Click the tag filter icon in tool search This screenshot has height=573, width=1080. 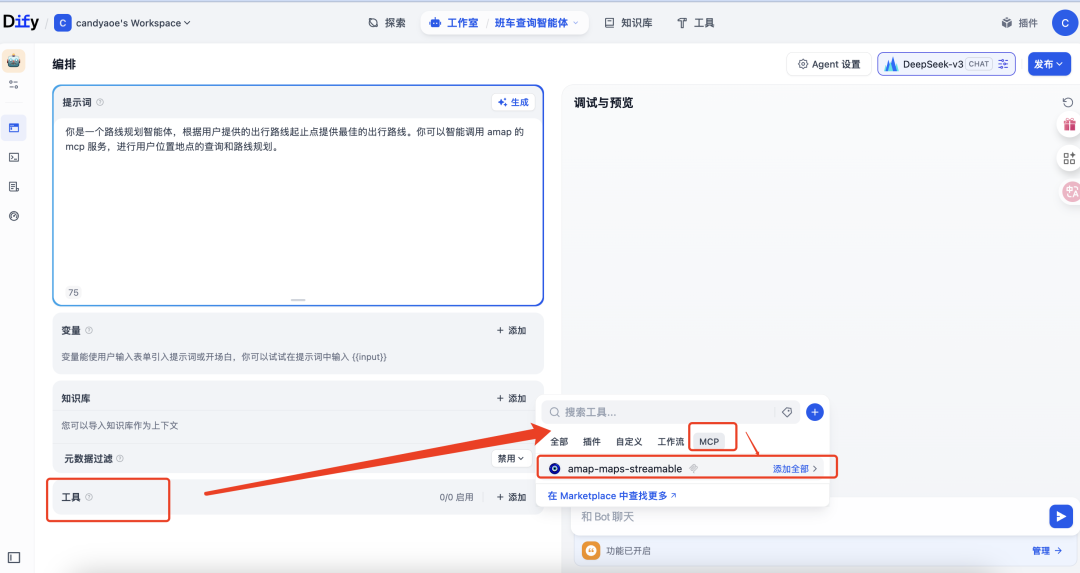point(787,412)
